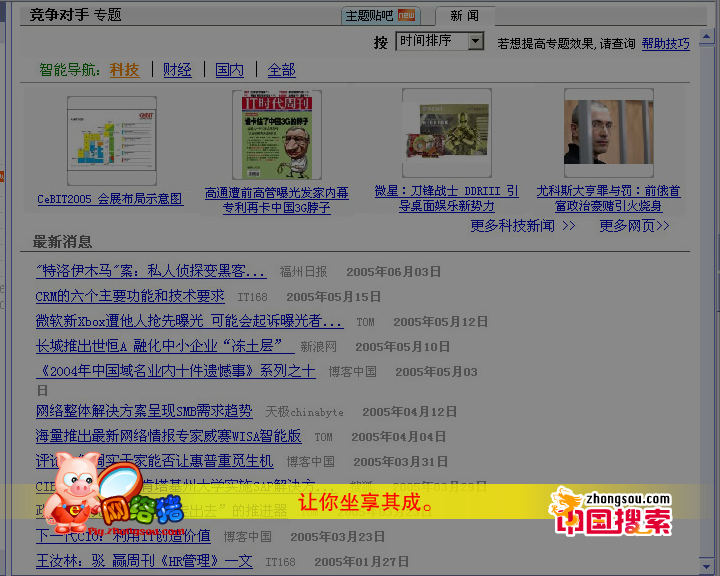720x576 pixels.
Task: Open the "特洛伊木马"案 news headline
Action: pos(151,271)
